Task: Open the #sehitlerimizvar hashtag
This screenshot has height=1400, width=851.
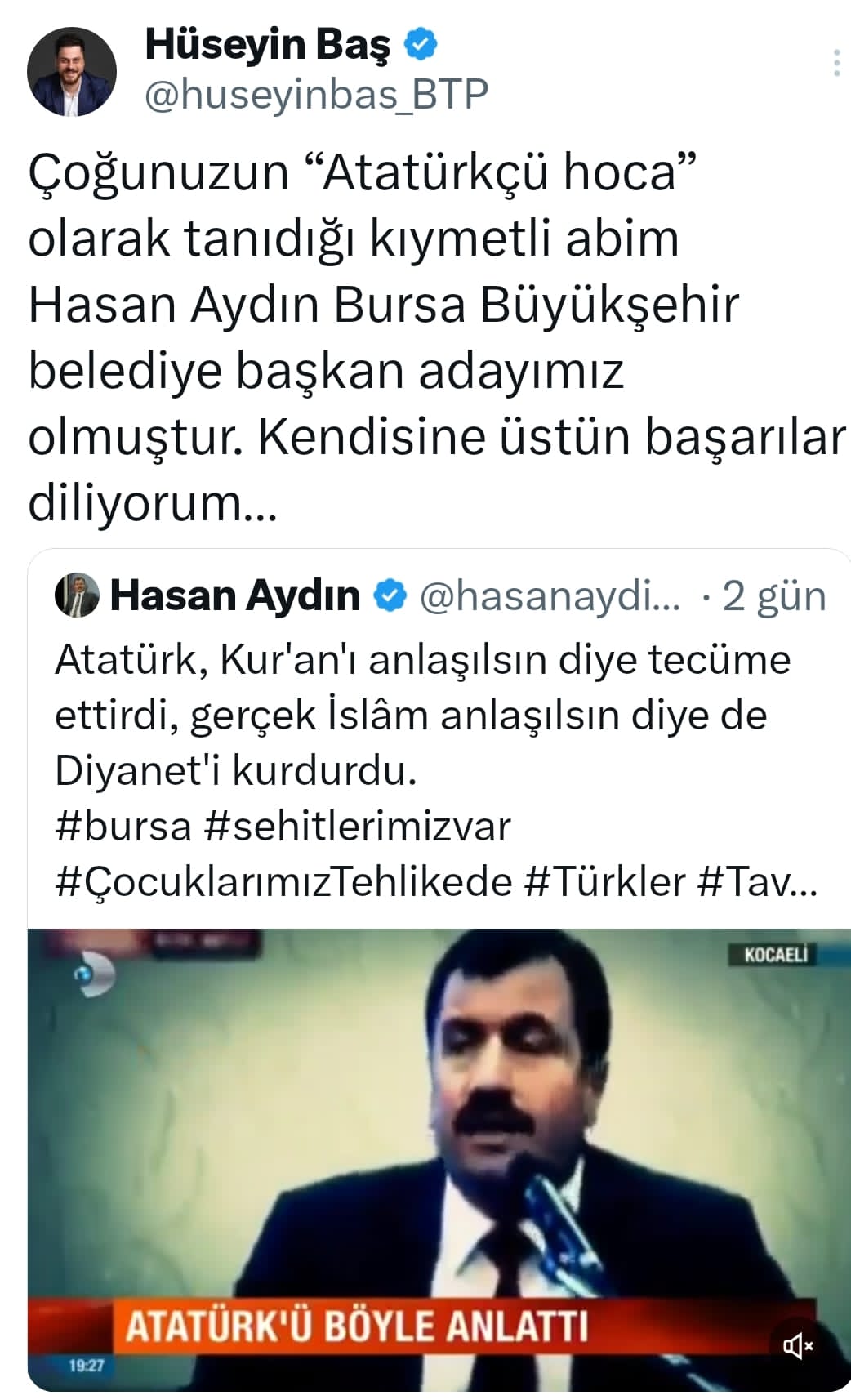Action: point(357,826)
